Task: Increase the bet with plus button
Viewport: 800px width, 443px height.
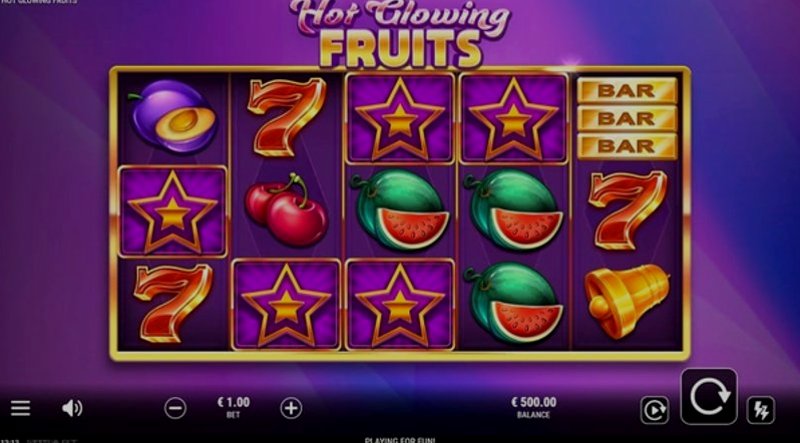Action: tap(291, 408)
